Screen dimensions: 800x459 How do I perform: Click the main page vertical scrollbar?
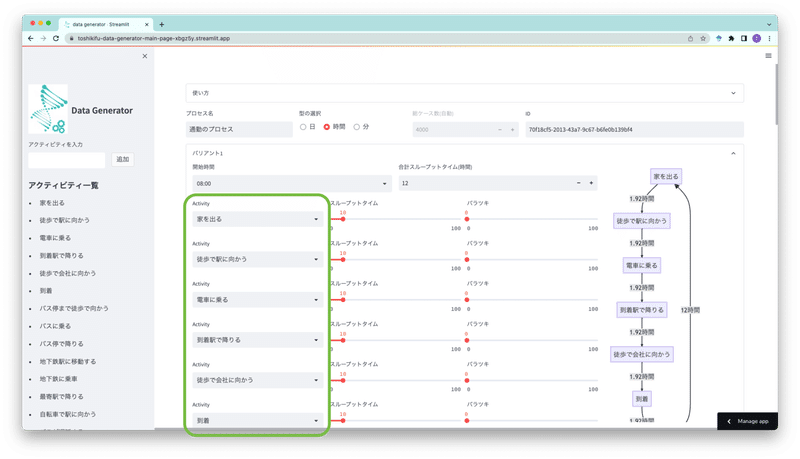coord(776,94)
